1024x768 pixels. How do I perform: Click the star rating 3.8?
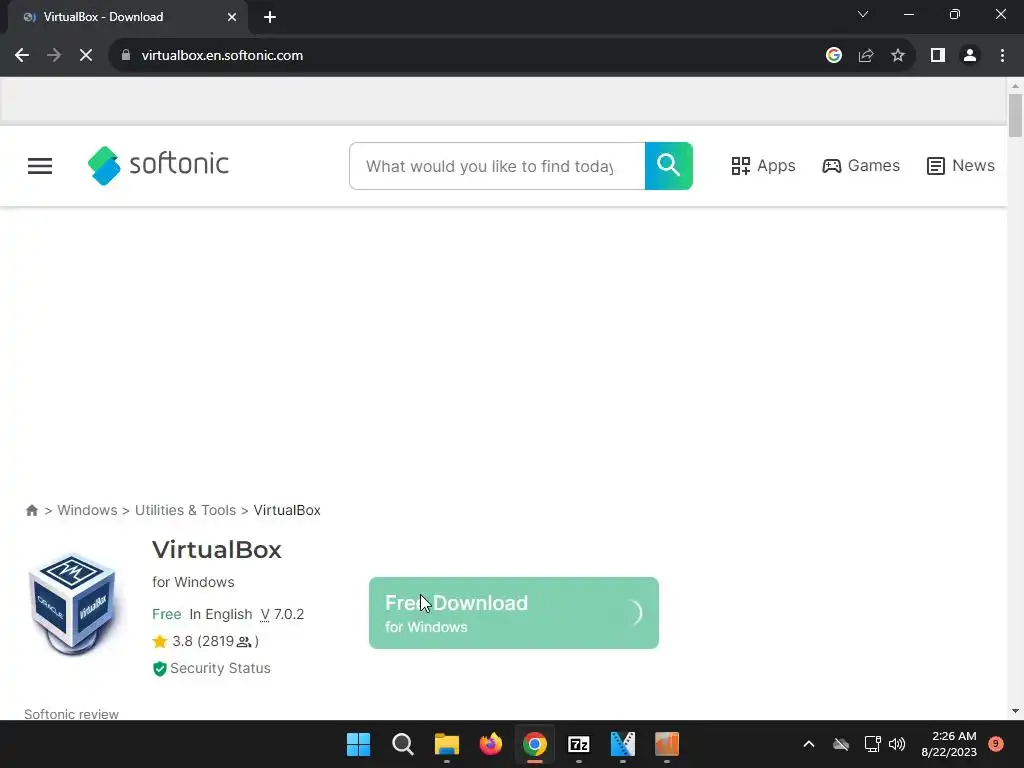[x=205, y=641]
